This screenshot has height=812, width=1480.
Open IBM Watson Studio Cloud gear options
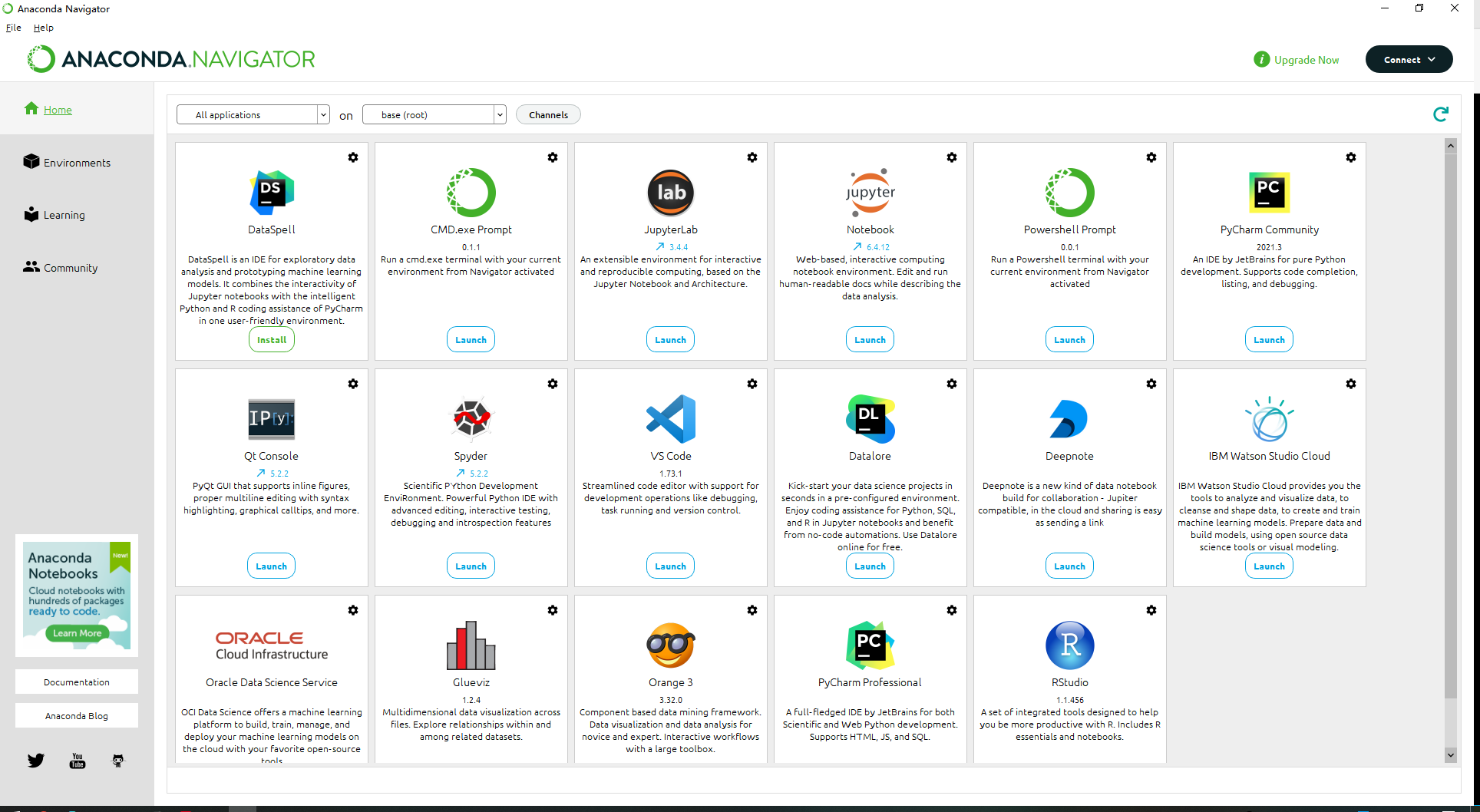pos(1351,384)
